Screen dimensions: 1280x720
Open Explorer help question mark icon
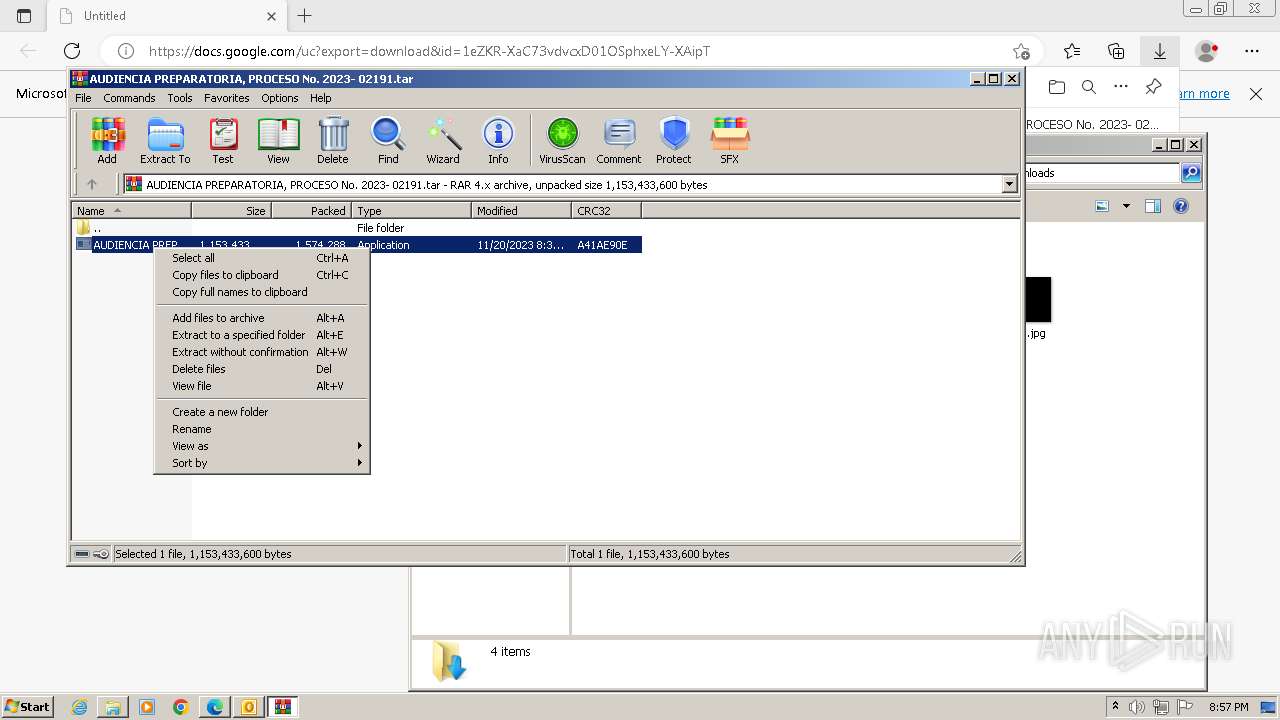tap(1181, 206)
